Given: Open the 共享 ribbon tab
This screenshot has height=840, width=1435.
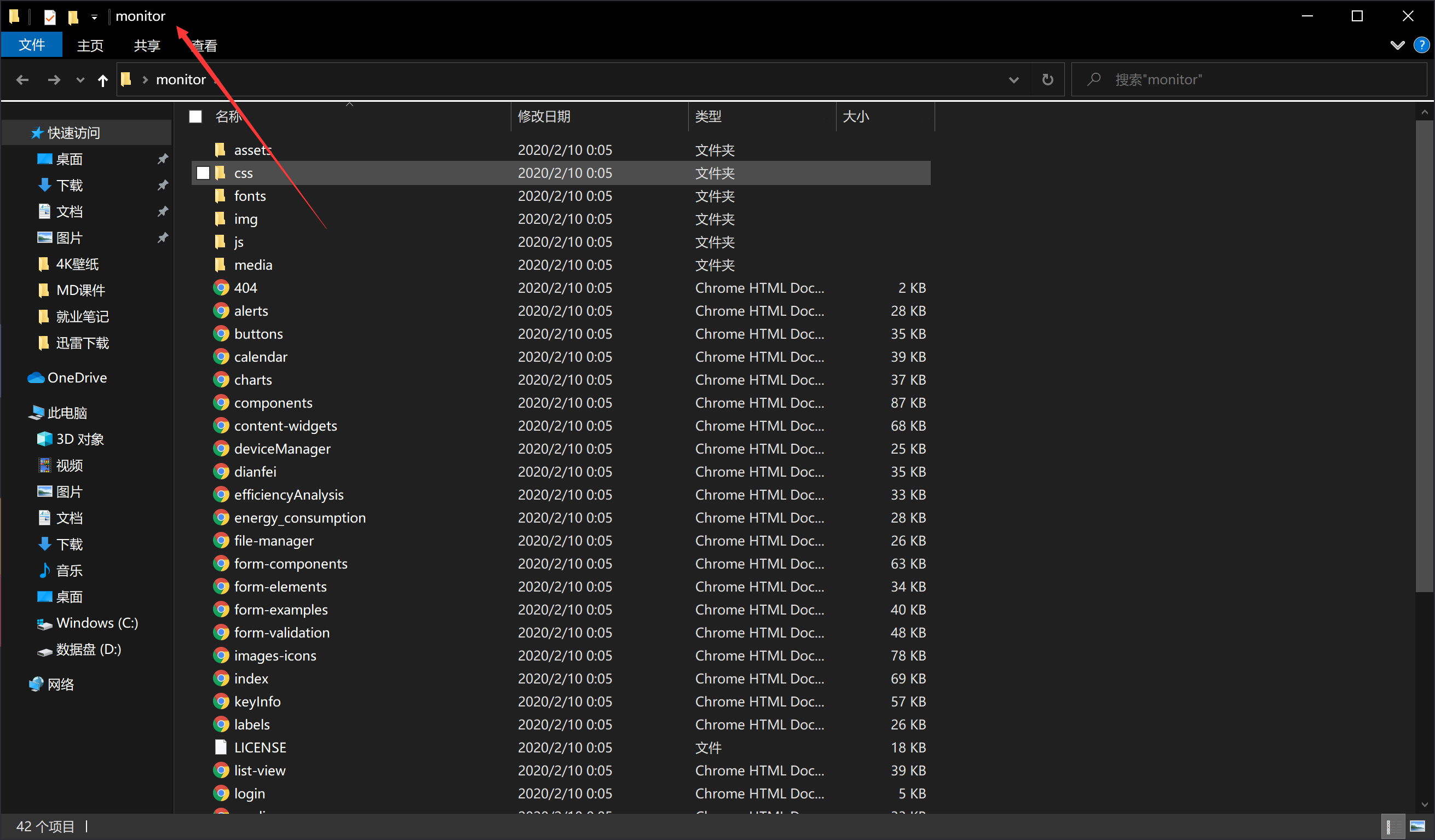Looking at the screenshot, I should [146, 45].
